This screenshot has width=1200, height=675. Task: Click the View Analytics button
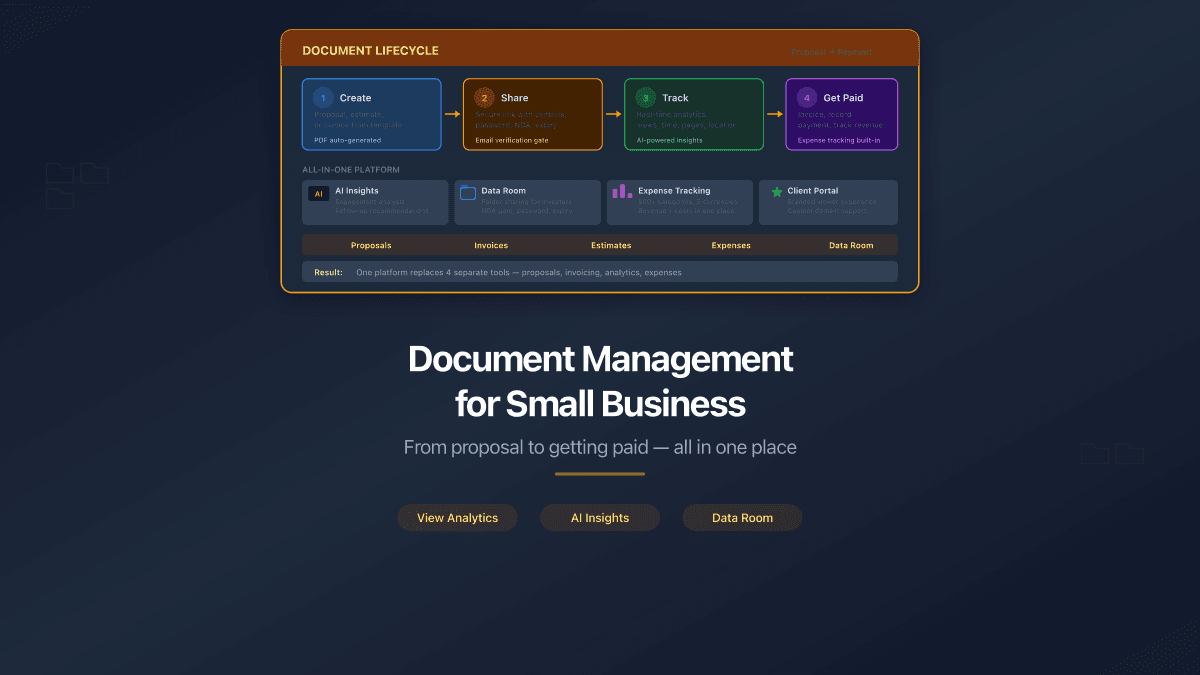(457, 517)
